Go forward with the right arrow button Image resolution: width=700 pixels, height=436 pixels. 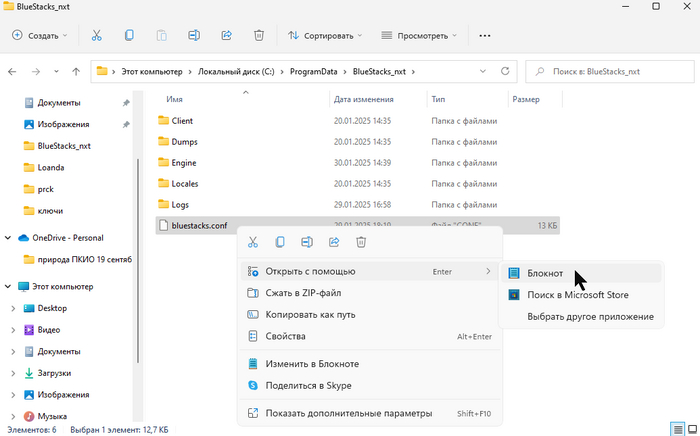(36, 71)
